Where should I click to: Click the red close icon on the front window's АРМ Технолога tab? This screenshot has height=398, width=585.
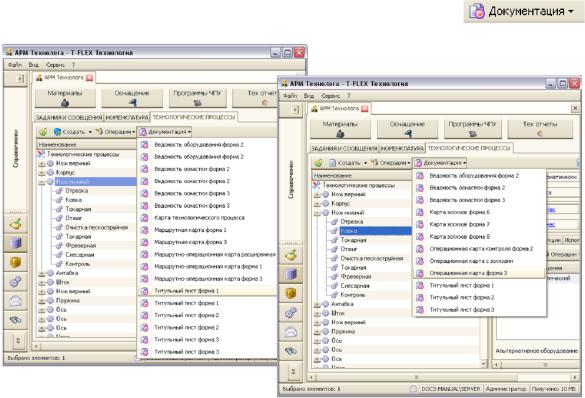tap(365, 109)
